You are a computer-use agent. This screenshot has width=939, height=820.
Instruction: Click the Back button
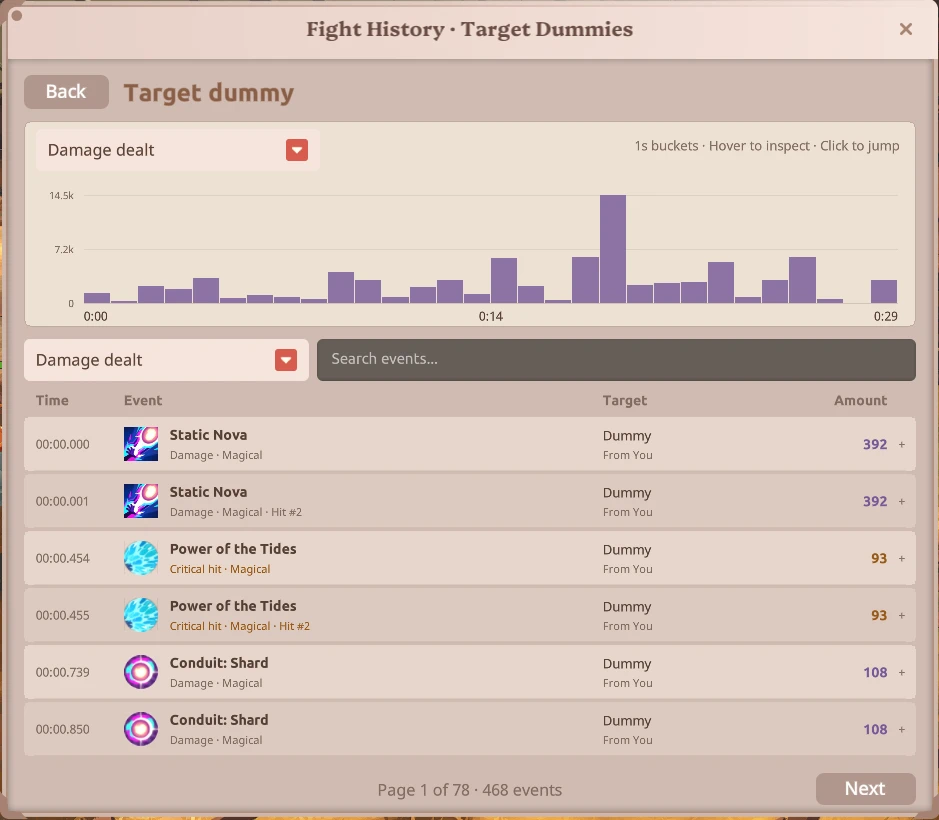(66, 92)
